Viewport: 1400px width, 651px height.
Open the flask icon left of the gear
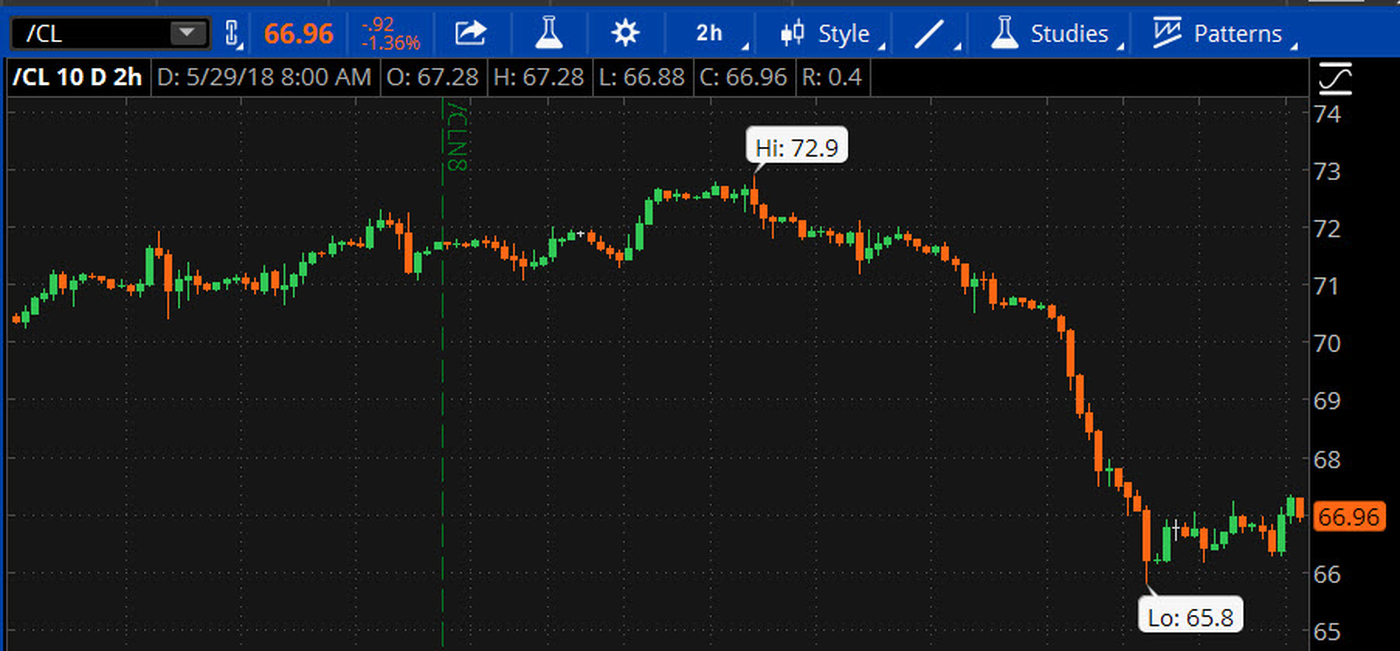[547, 33]
